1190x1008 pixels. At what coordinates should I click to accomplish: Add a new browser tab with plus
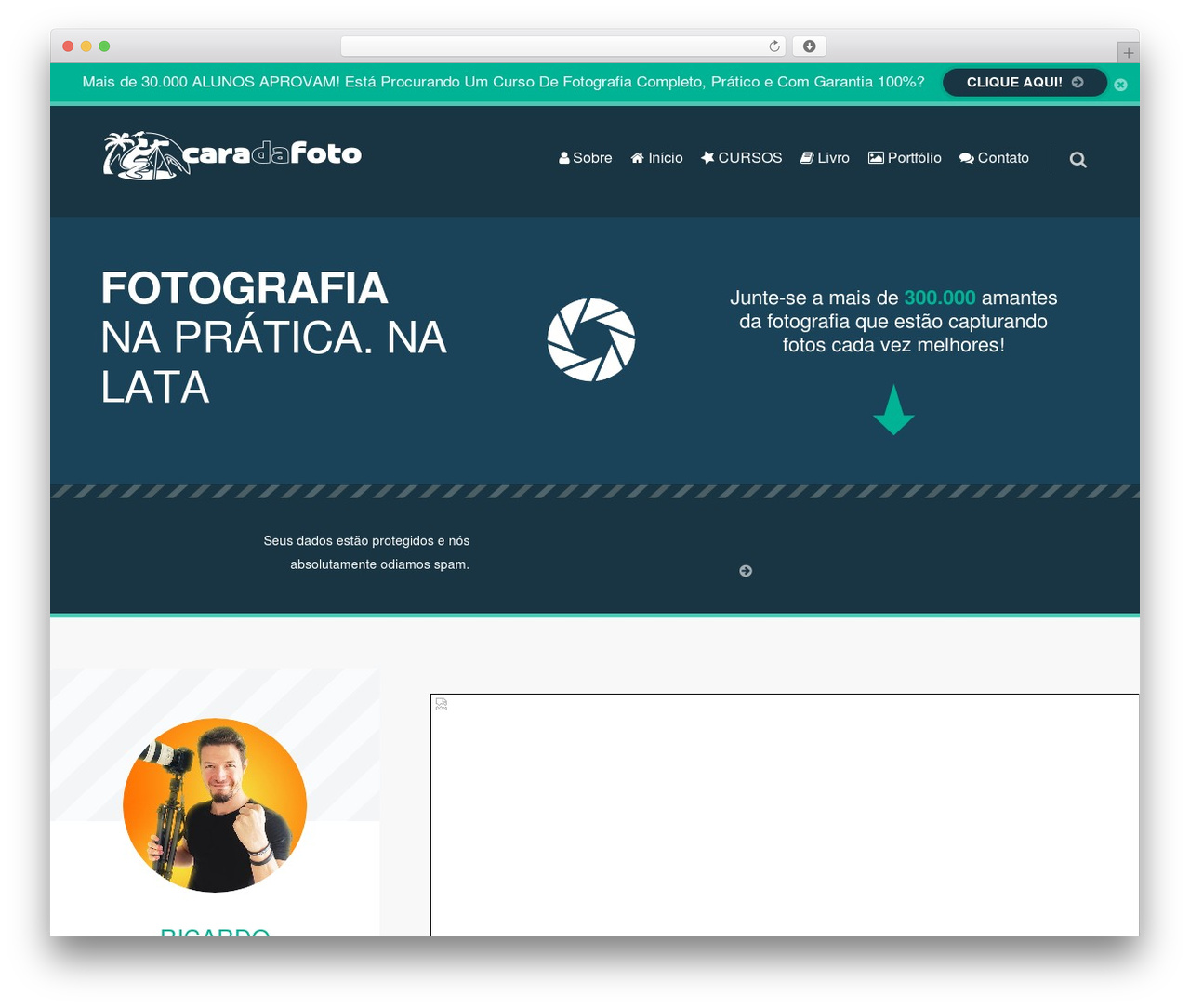pos(1128,53)
